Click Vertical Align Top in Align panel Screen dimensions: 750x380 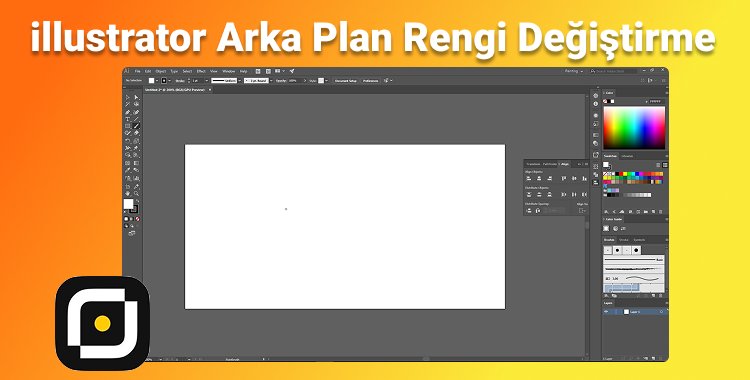point(563,178)
